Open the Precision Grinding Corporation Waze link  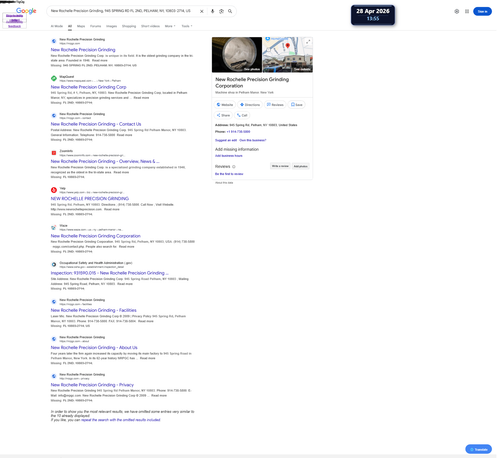[x=96, y=236]
